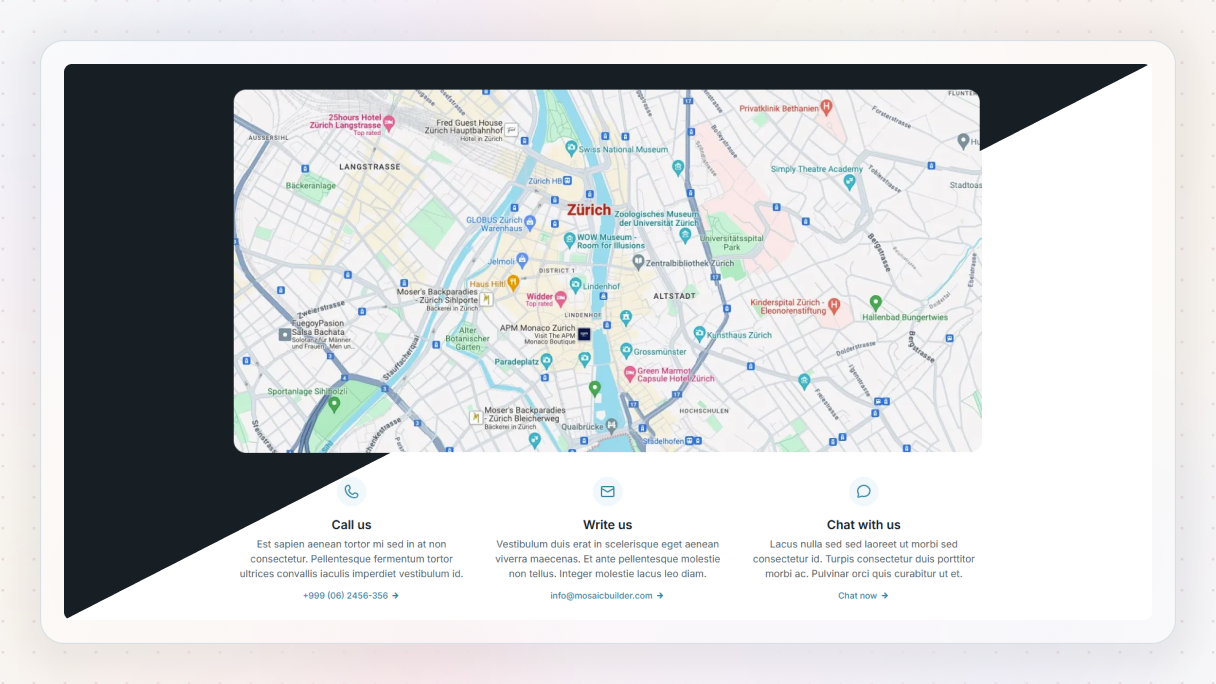Select the Zentralbibliothek Zürich pin

click(638, 262)
